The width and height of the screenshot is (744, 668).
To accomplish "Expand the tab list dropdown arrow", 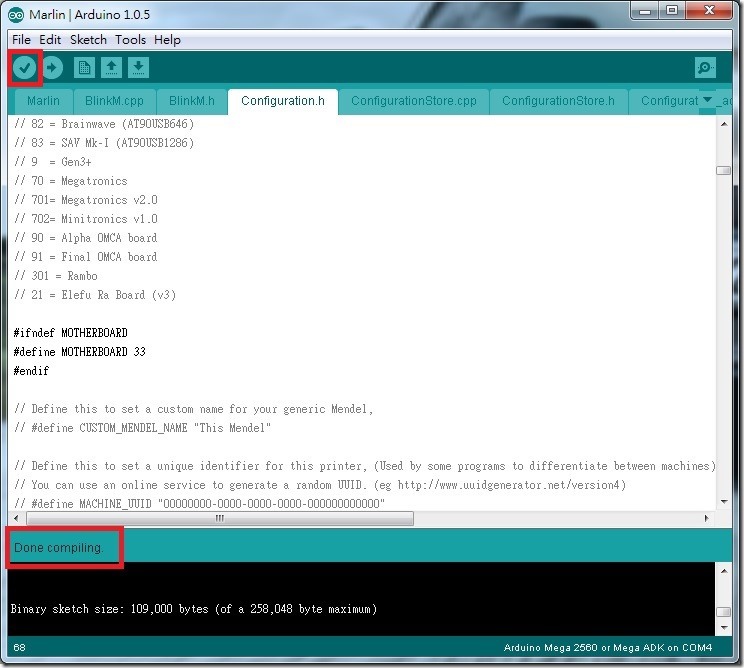I will [x=707, y=100].
